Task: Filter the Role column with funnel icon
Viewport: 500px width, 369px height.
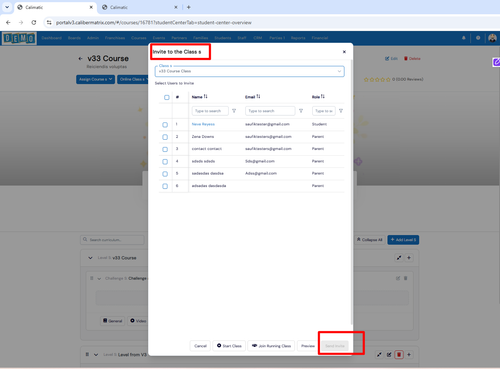Action: (x=341, y=111)
